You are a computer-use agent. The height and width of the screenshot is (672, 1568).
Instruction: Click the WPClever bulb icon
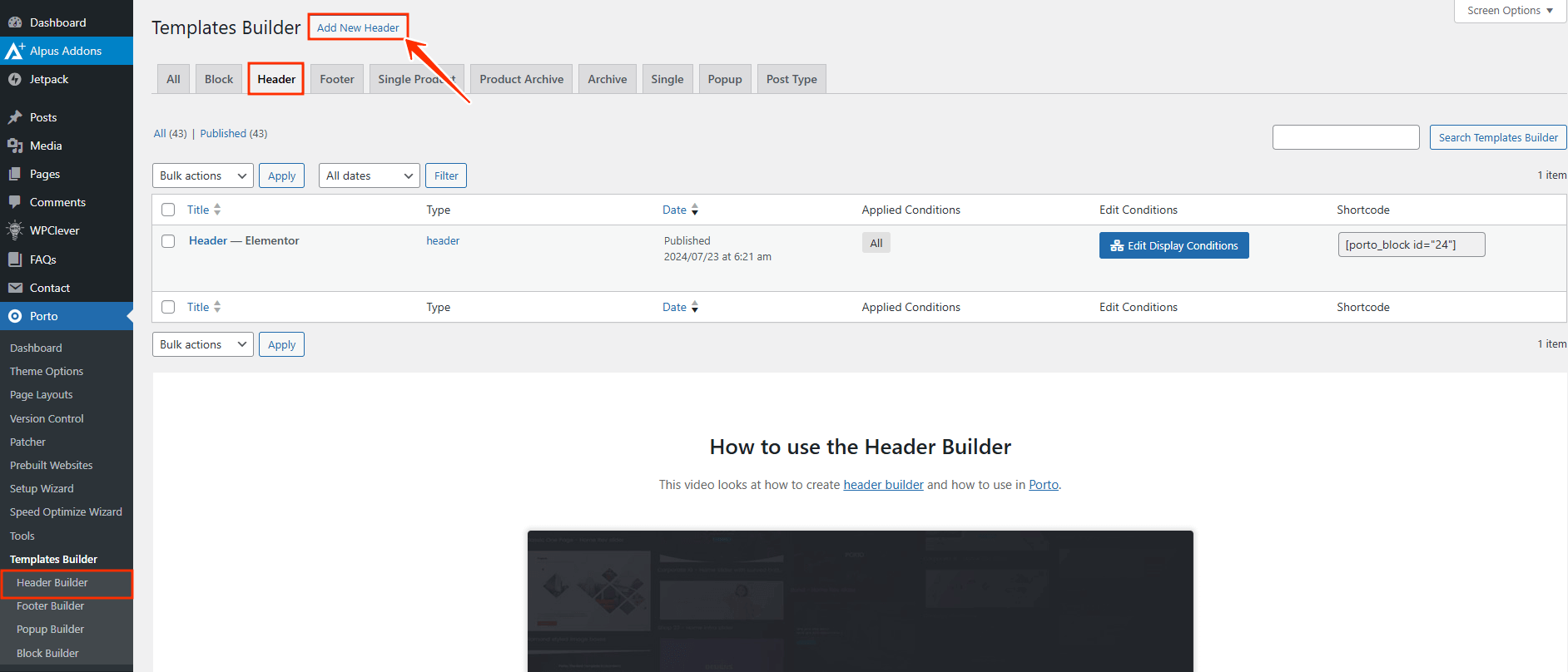(x=15, y=230)
